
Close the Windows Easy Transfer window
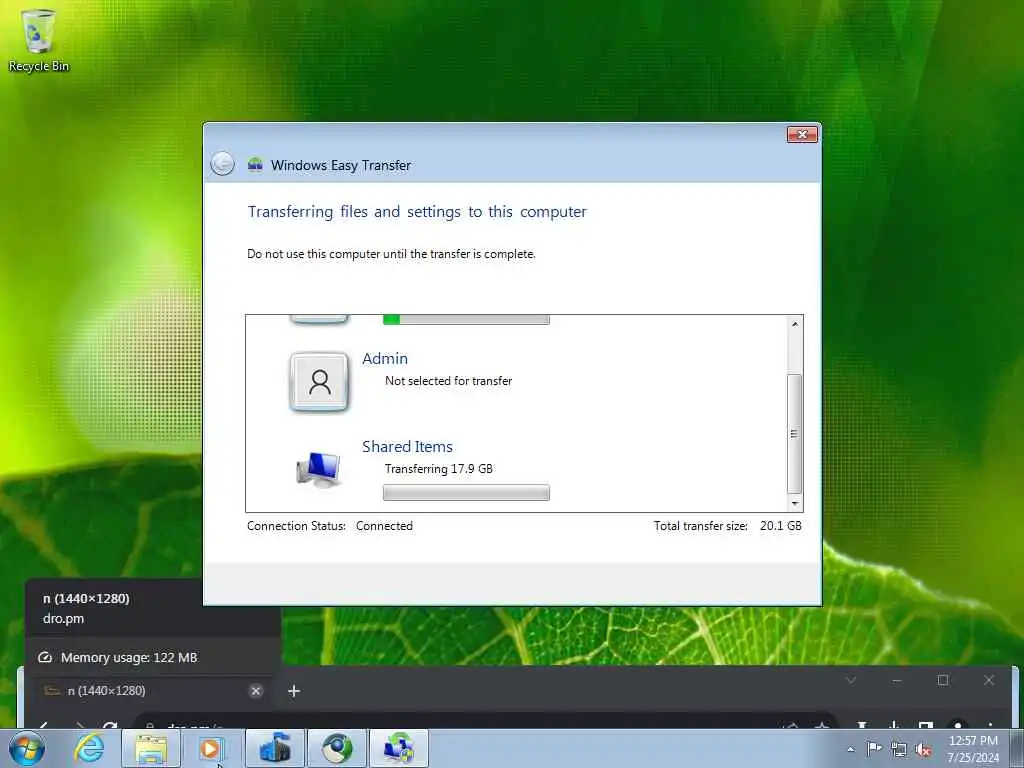point(802,135)
